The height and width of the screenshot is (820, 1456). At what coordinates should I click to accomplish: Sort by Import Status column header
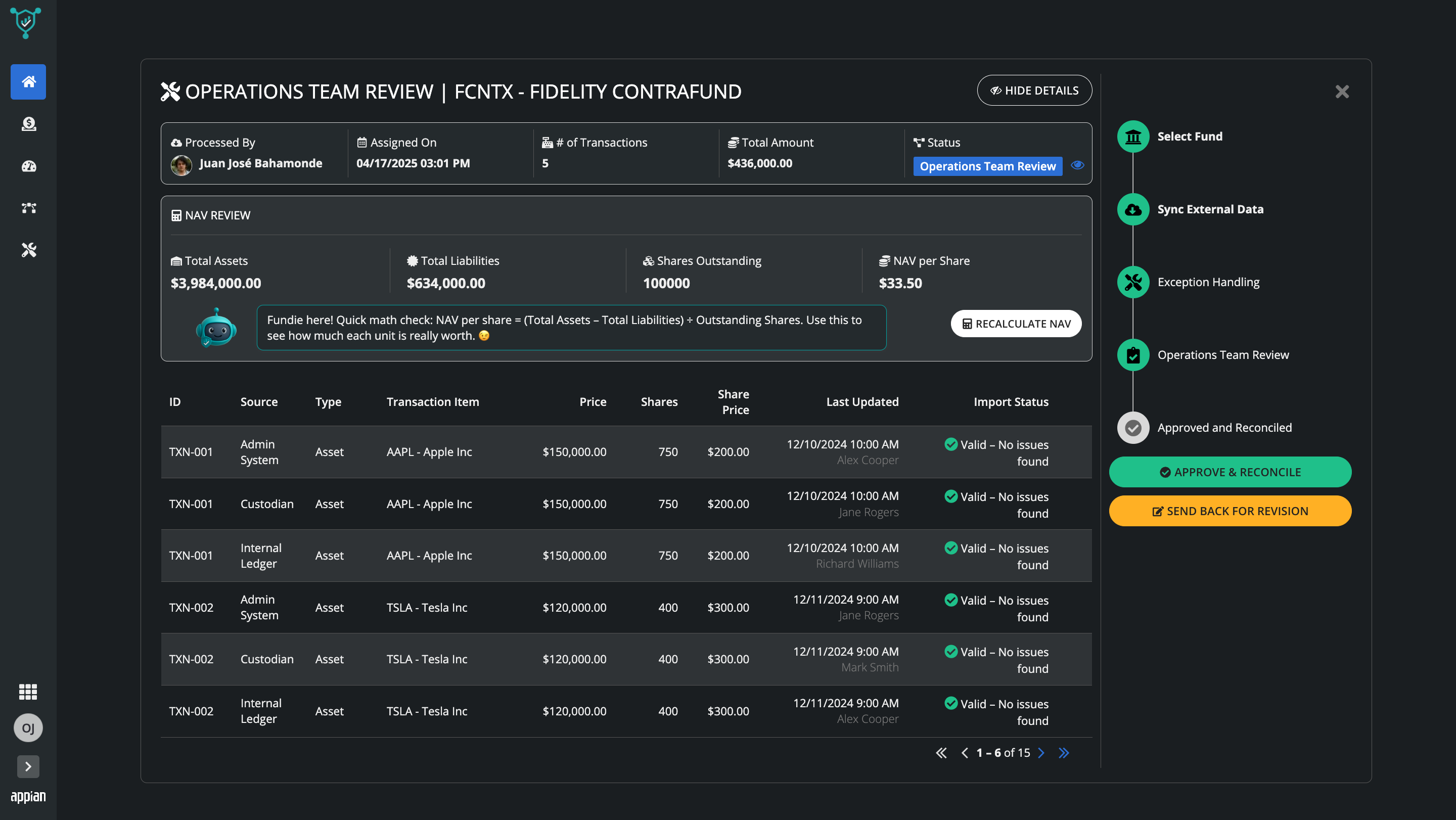pos(1011,402)
